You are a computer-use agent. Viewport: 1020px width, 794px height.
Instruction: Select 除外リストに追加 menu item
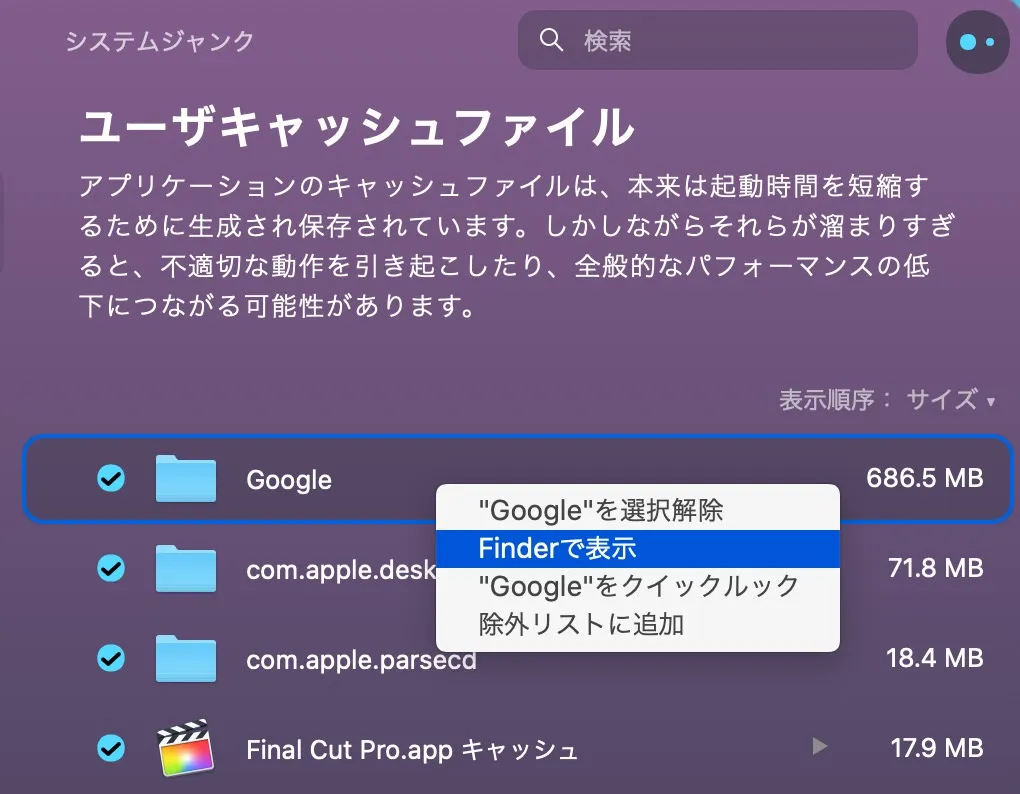click(638, 624)
